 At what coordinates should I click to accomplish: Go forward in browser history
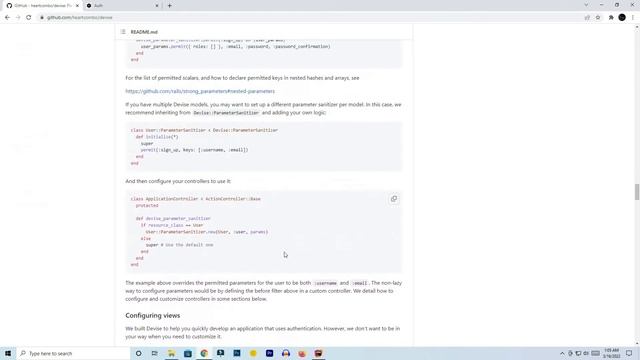click(18, 18)
